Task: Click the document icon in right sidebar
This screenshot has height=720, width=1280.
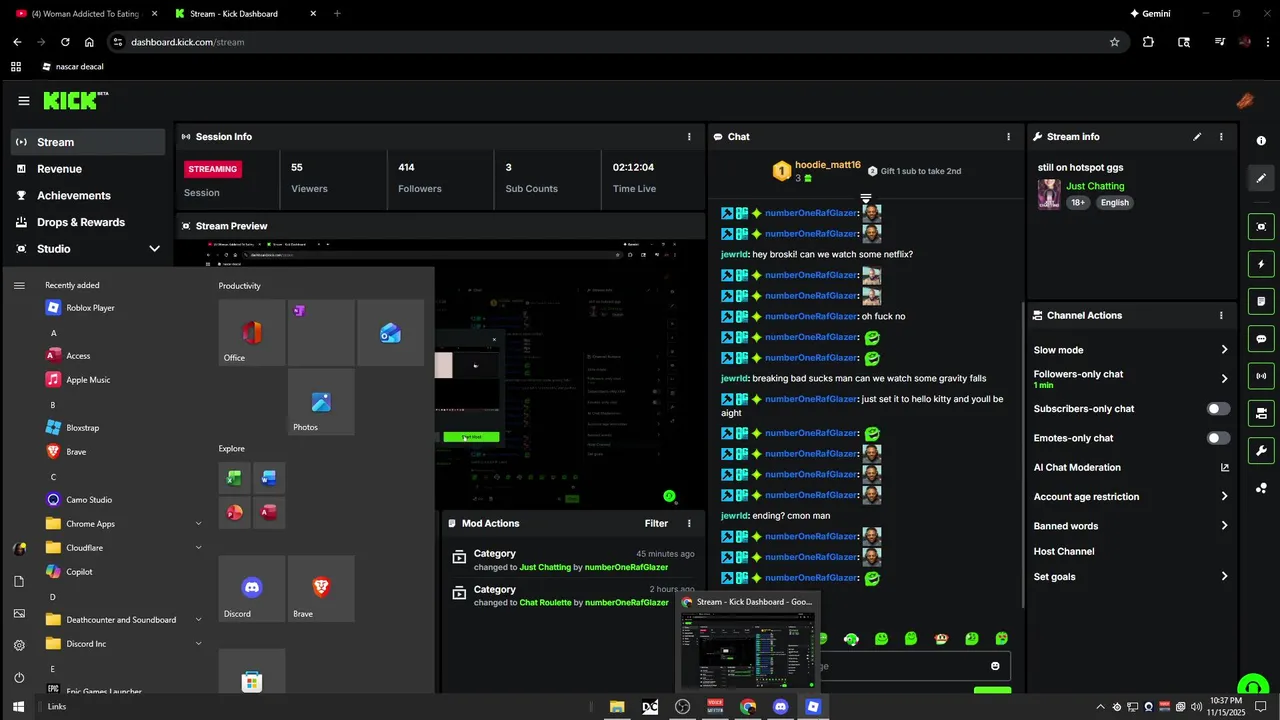Action: coord(1261,302)
